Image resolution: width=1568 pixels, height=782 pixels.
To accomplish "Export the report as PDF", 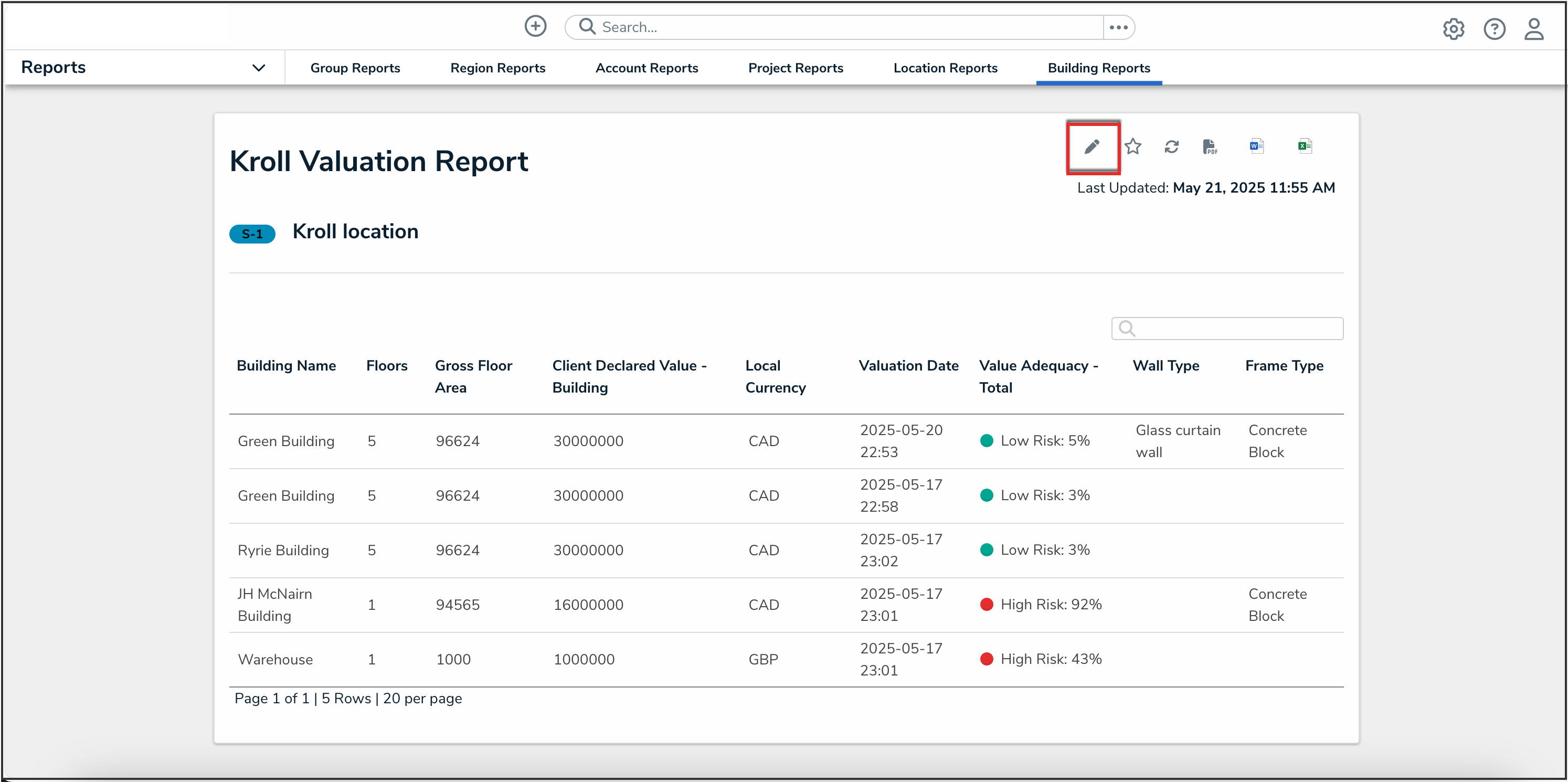I will [1210, 146].
